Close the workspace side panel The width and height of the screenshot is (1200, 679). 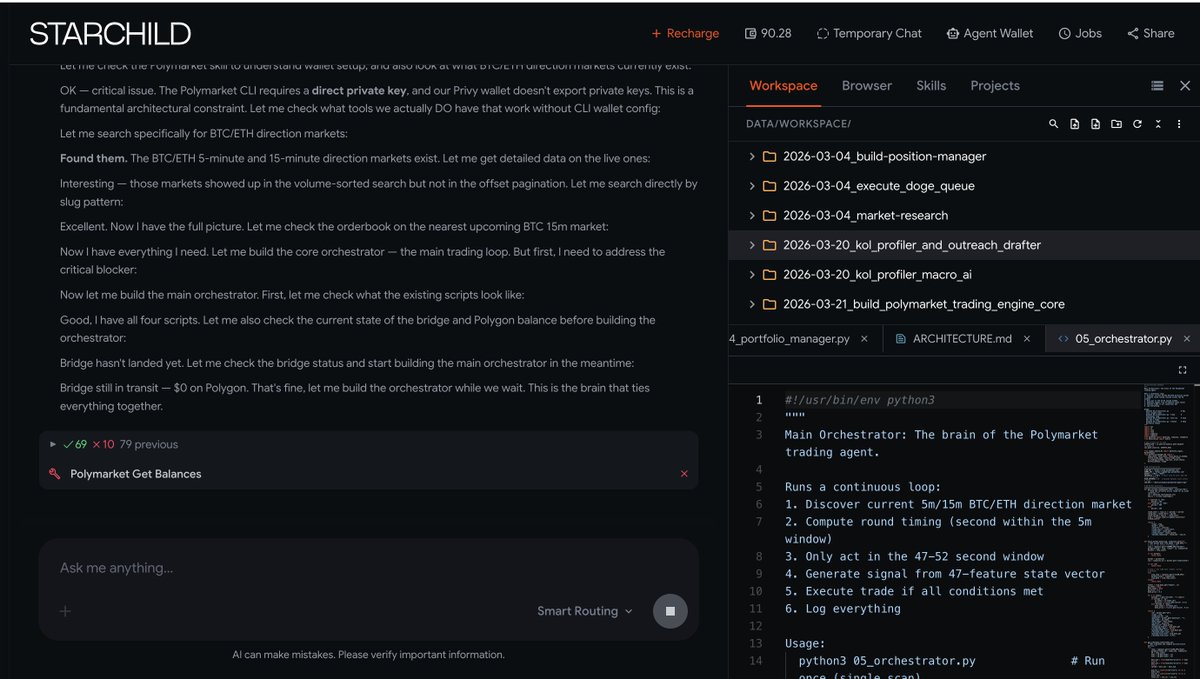click(x=1185, y=86)
